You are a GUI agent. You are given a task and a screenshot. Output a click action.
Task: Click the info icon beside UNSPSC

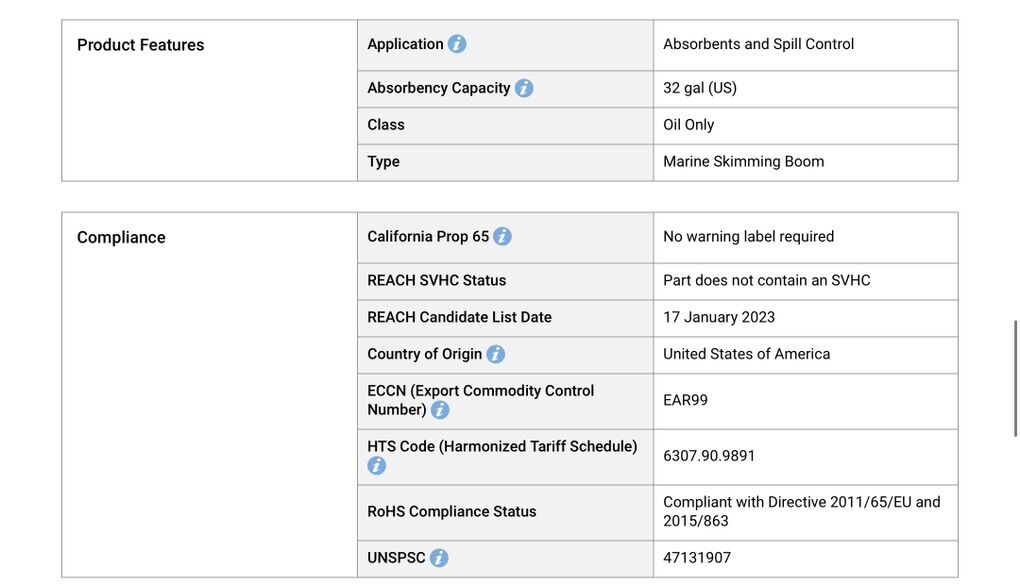(439, 558)
